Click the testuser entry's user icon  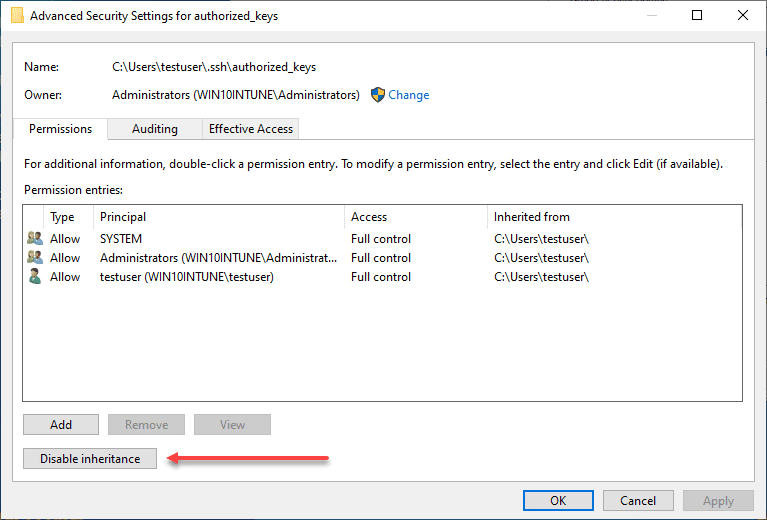click(x=35, y=277)
